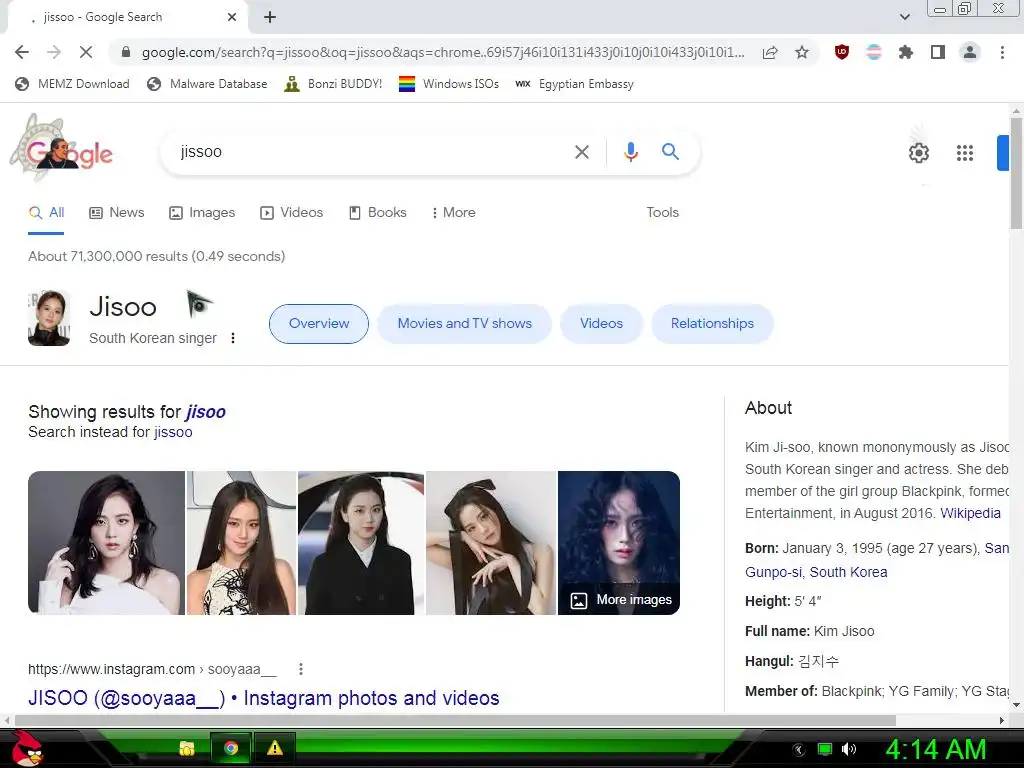Open the Google apps grid

(x=965, y=153)
